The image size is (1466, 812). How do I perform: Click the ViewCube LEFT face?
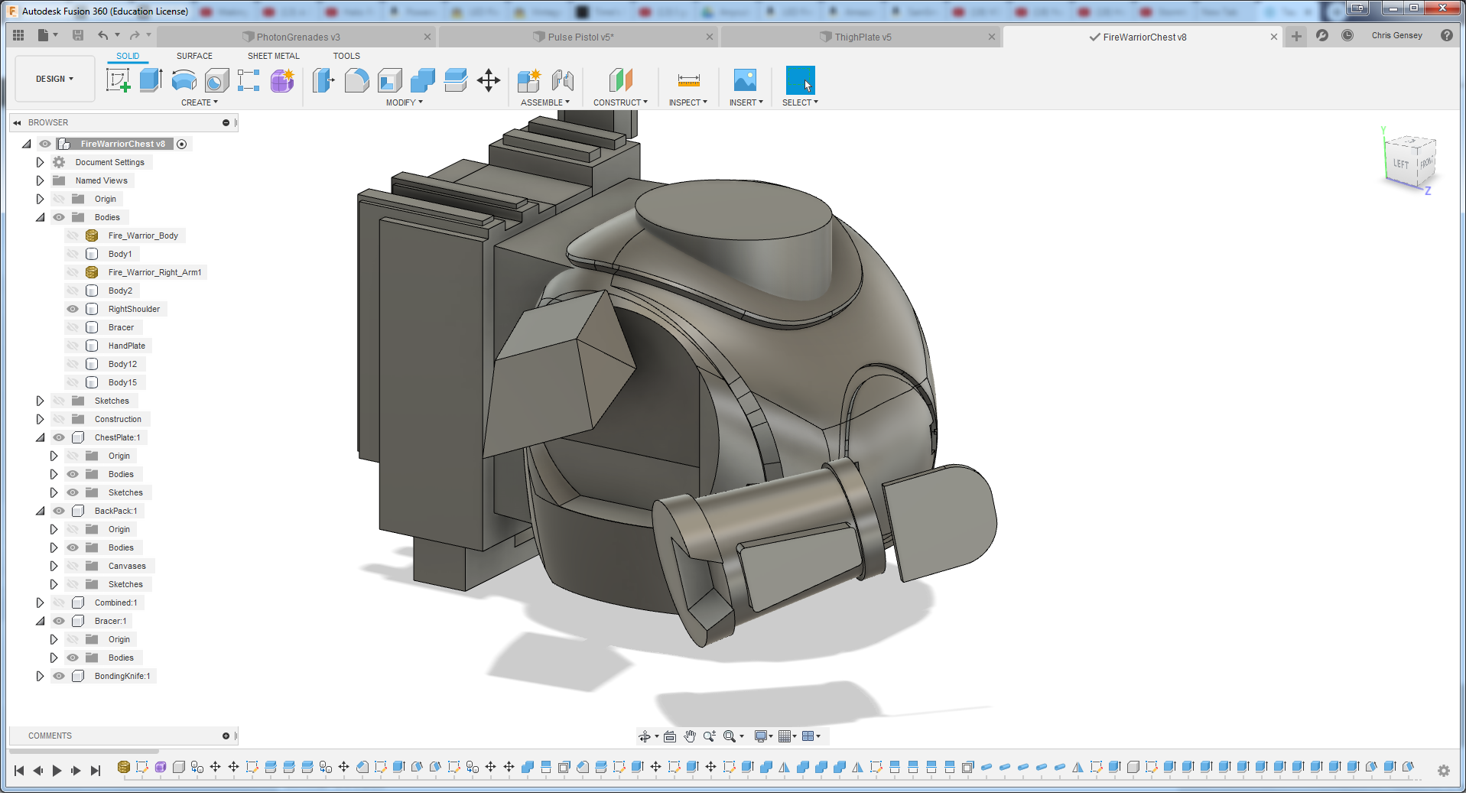click(1400, 164)
